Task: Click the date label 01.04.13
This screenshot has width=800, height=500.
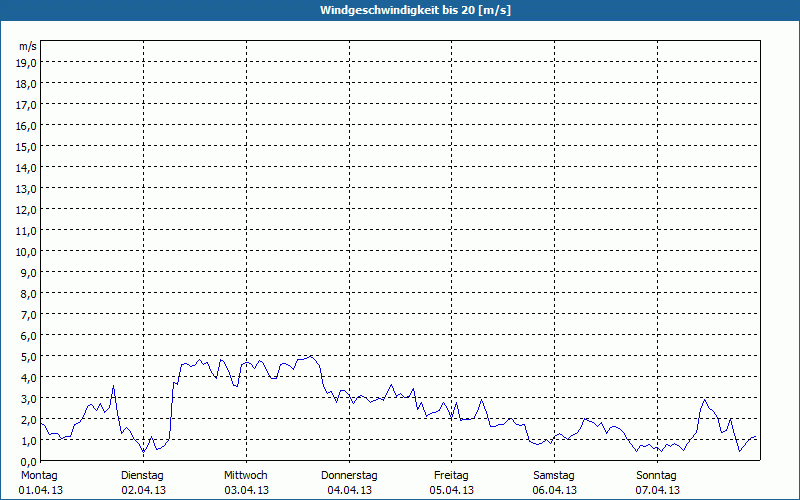Action: click(x=41, y=491)
